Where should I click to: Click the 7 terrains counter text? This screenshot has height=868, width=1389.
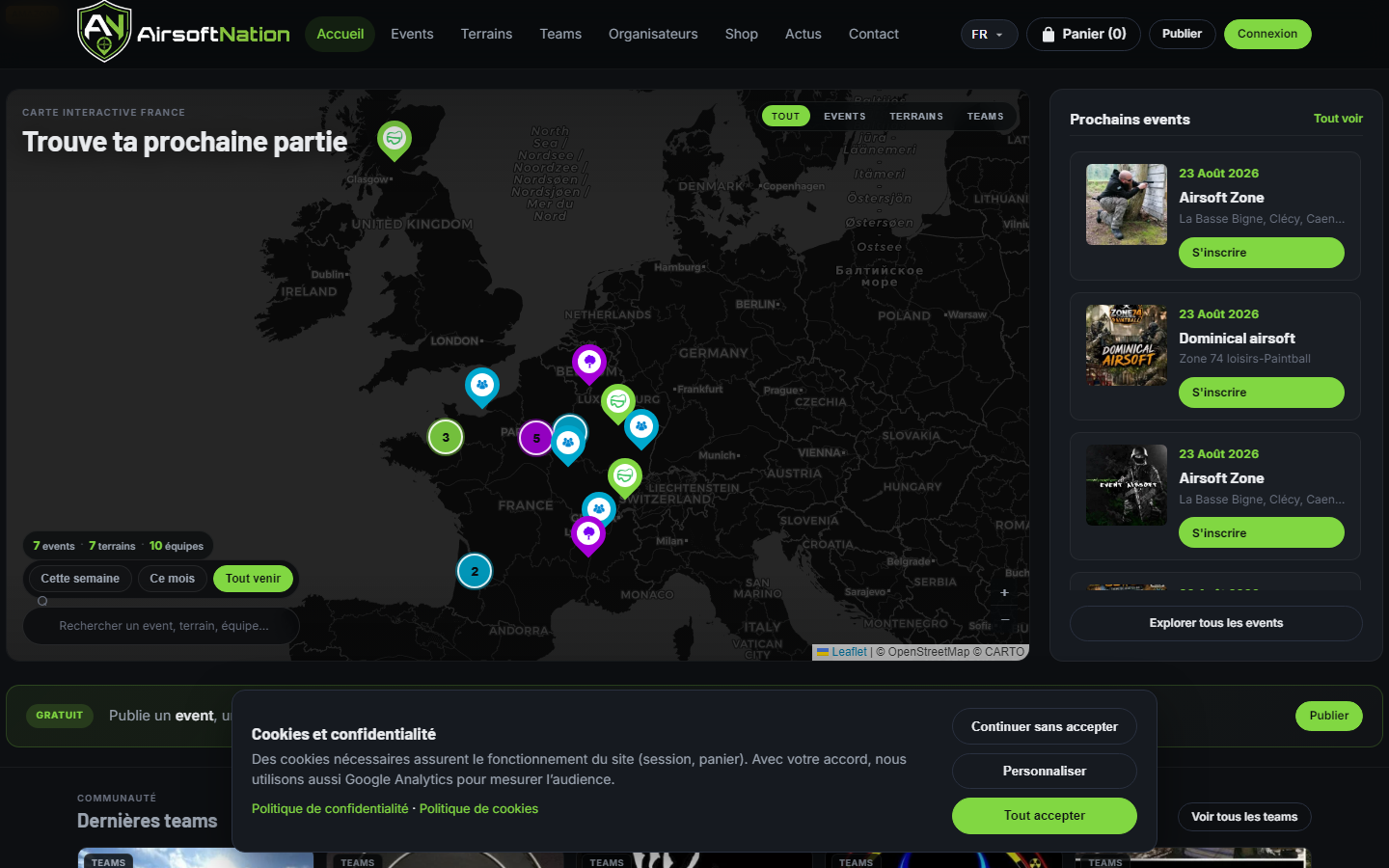click(112, 546)
